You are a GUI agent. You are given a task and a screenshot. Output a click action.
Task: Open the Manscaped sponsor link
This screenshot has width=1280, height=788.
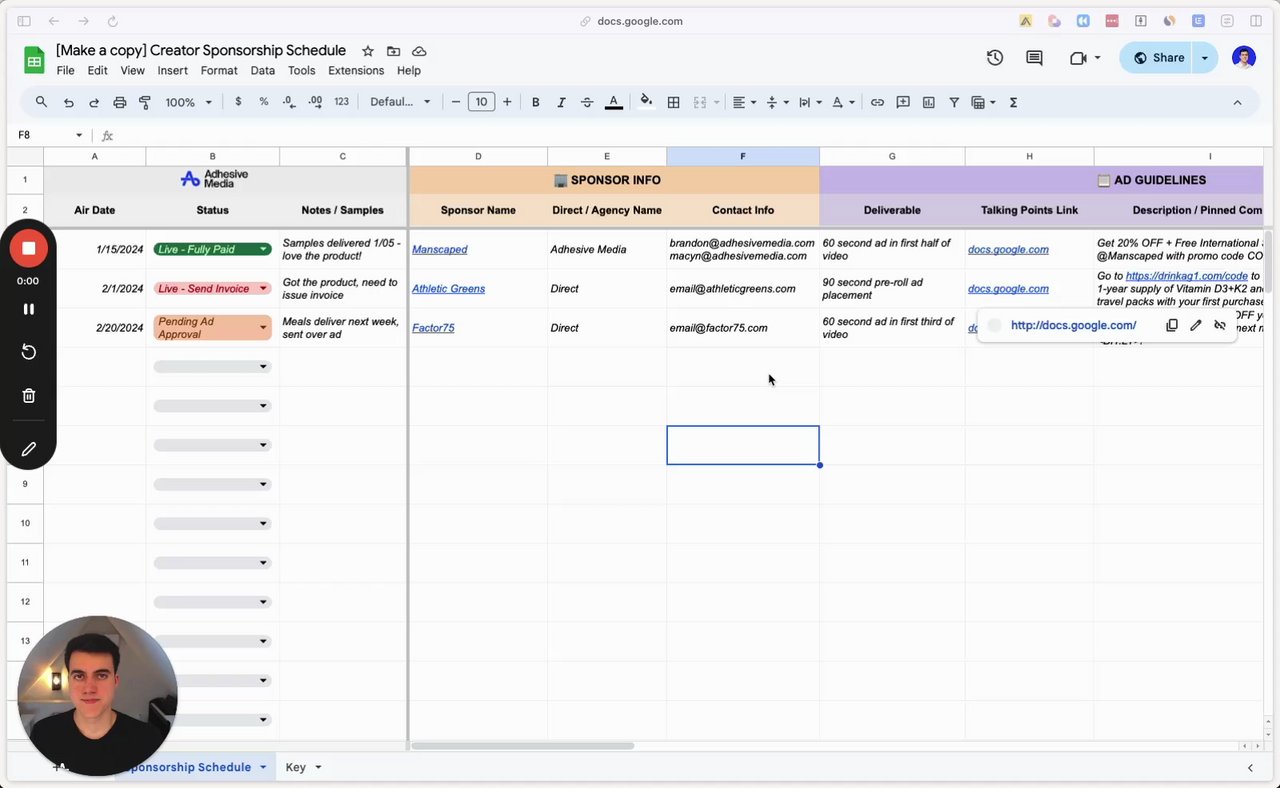coord(440,249)
